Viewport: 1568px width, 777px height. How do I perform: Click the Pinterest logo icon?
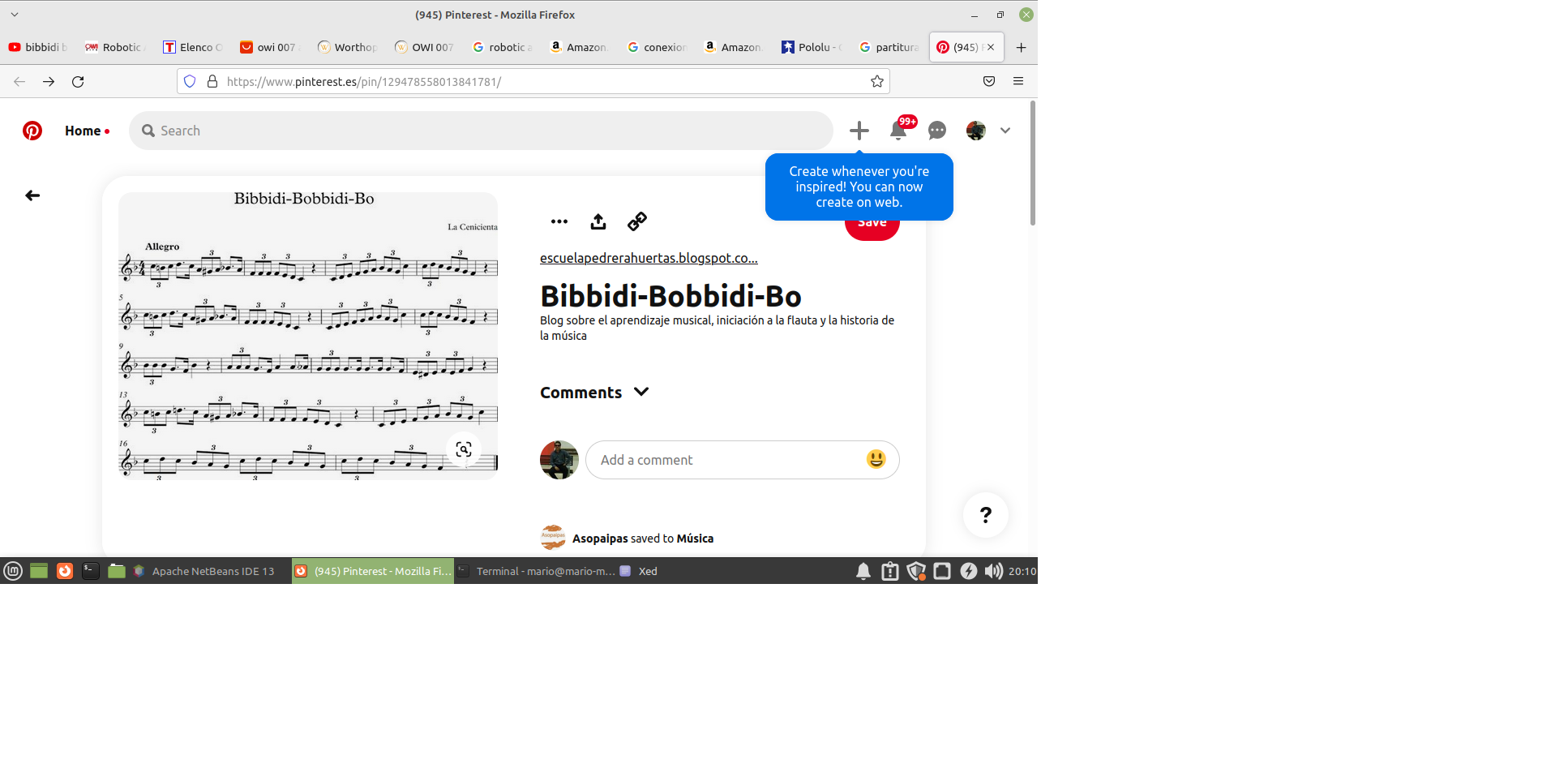32,131
